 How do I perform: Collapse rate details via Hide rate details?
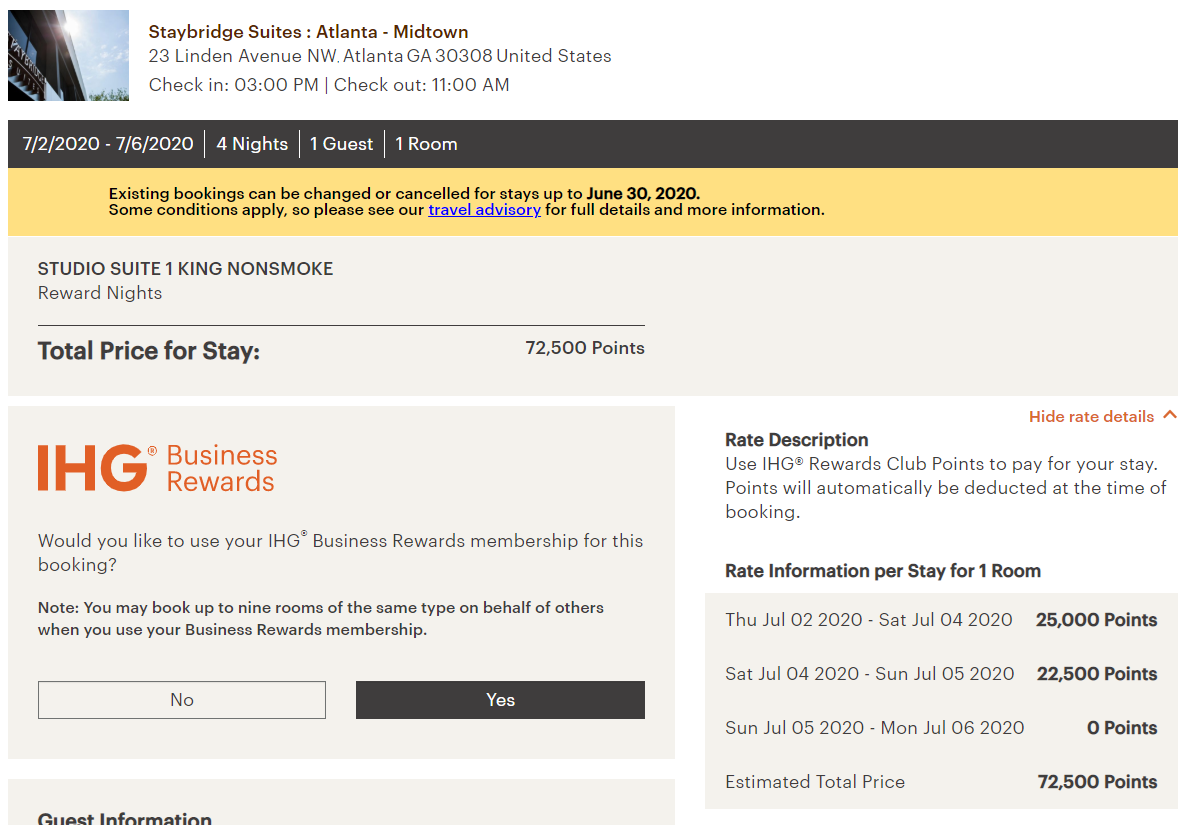[x=1091, y=416]
